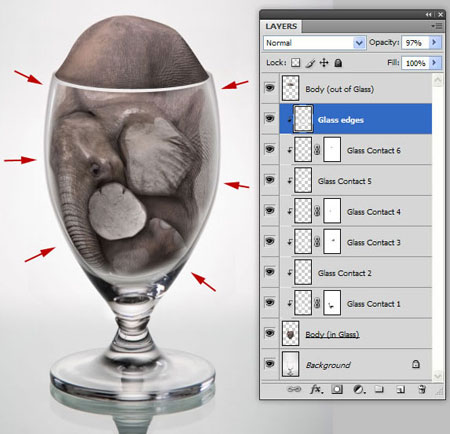The image size is (450, 434).
Task: Toggle visibility of Glass Contact 1
Action: pyautogui.click(x=270, y=302)
